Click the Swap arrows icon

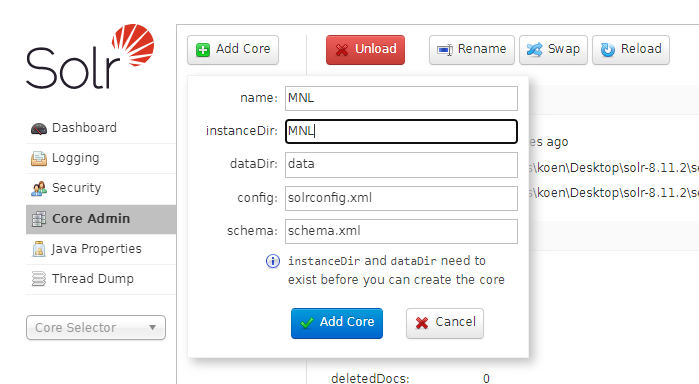tap(535, 50)
